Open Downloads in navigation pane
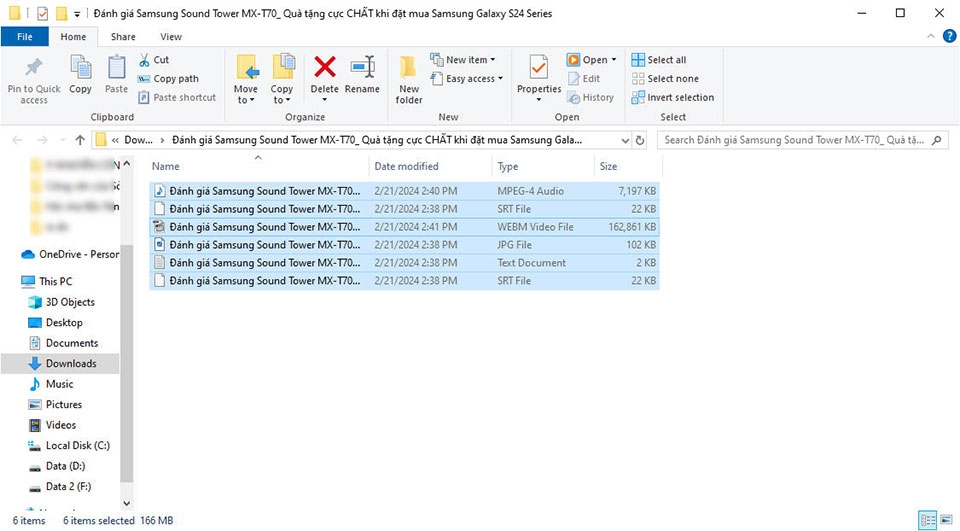 click(60, 363)
